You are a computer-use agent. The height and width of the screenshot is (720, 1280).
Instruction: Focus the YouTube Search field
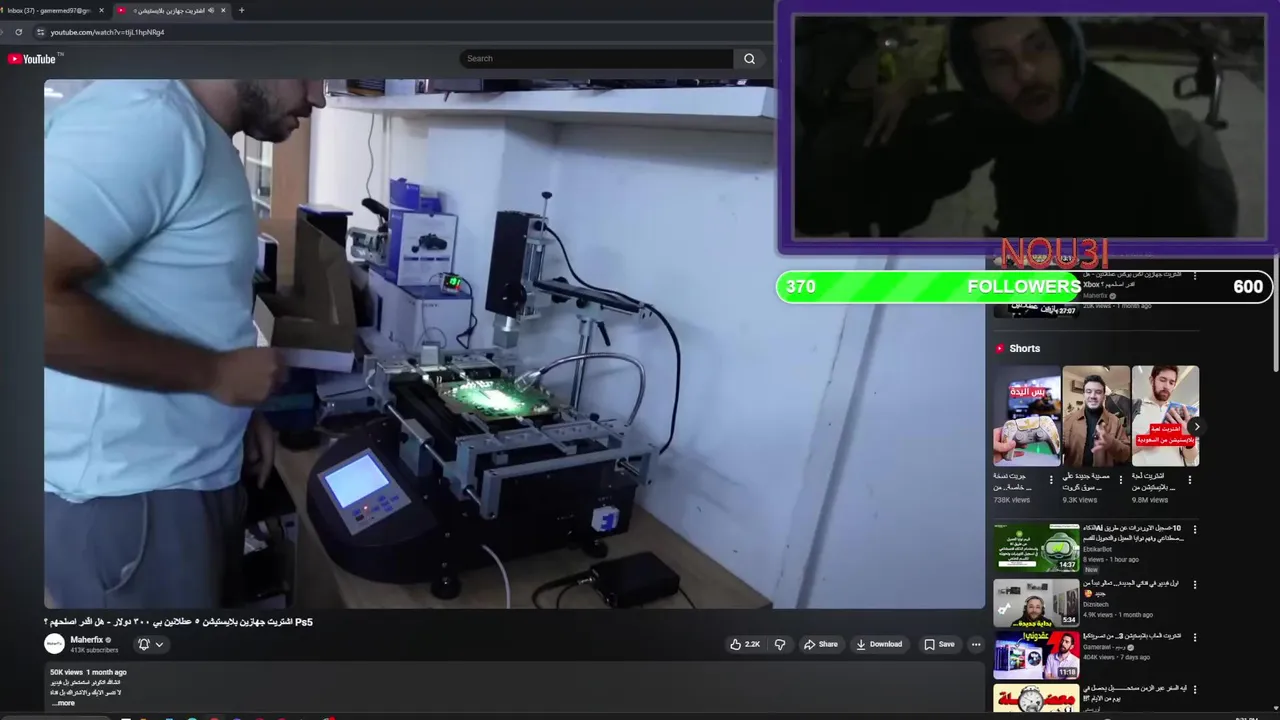[597, 59]
